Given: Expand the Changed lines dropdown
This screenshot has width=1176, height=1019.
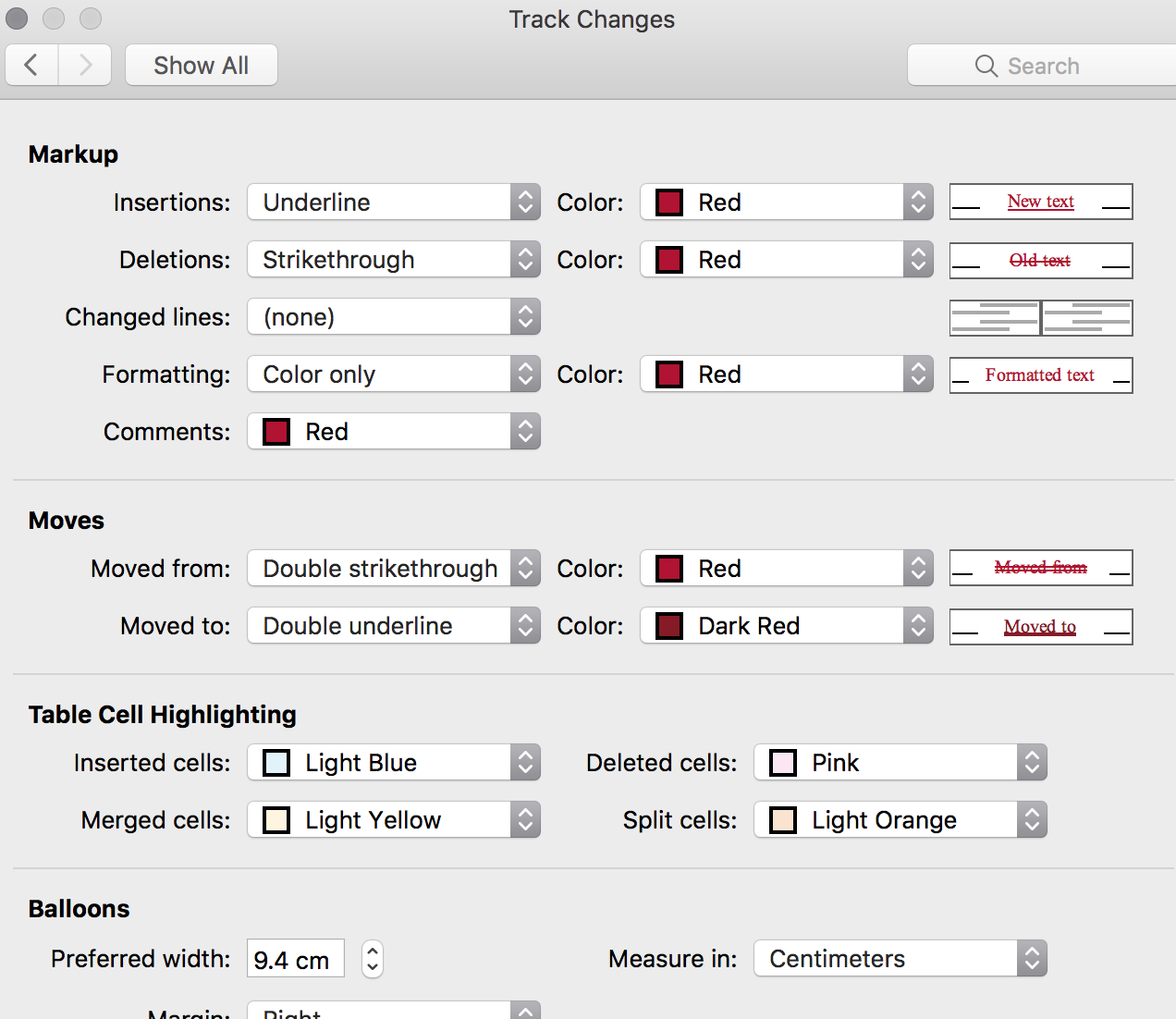Looking at the screenshot, I should pos(393,317).
